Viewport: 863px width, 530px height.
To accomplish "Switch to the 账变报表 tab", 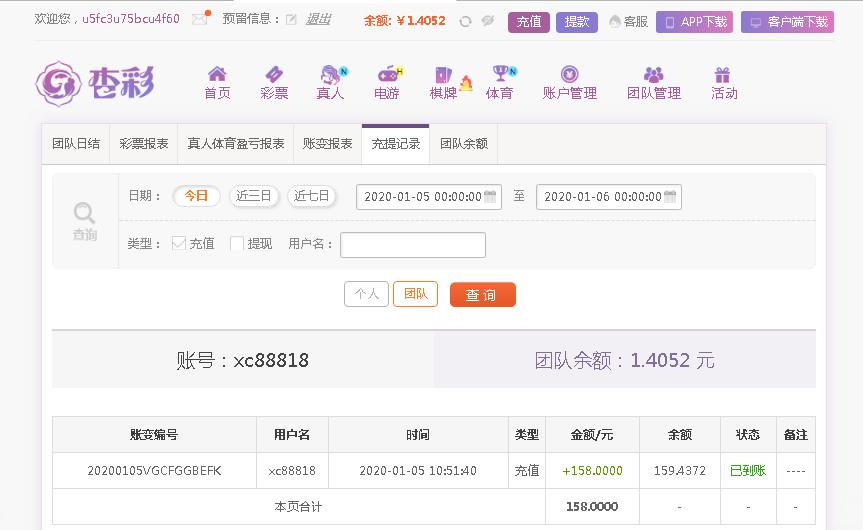I will tap(327, 144).
